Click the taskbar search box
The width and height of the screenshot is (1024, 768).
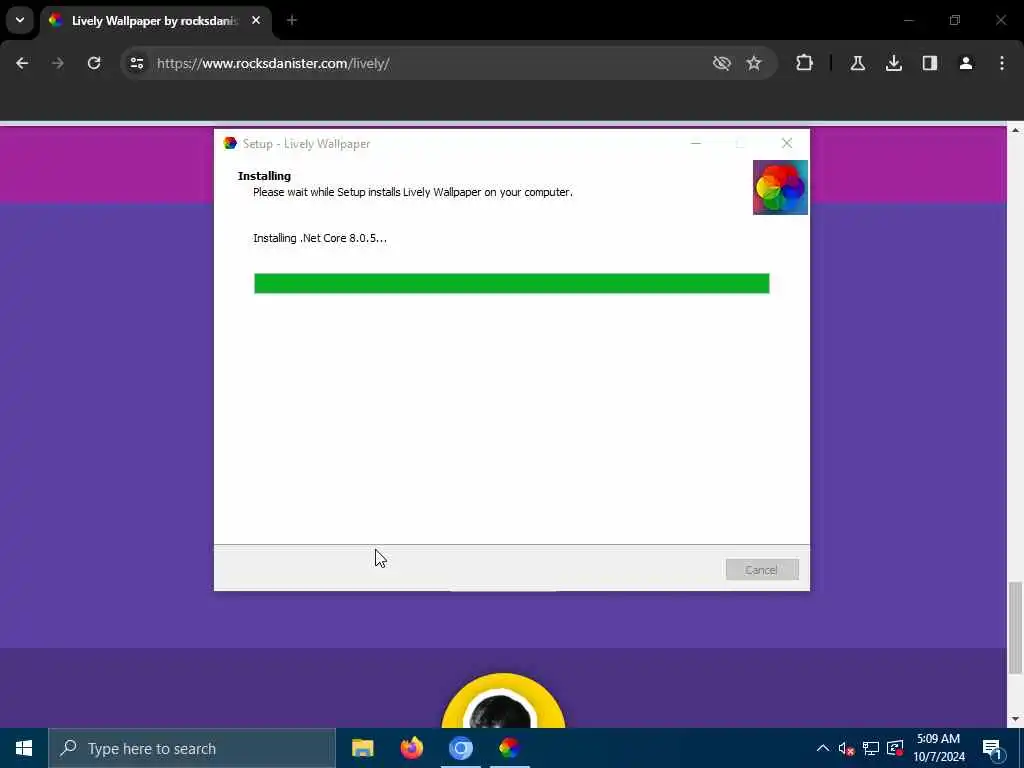[192, 748]
